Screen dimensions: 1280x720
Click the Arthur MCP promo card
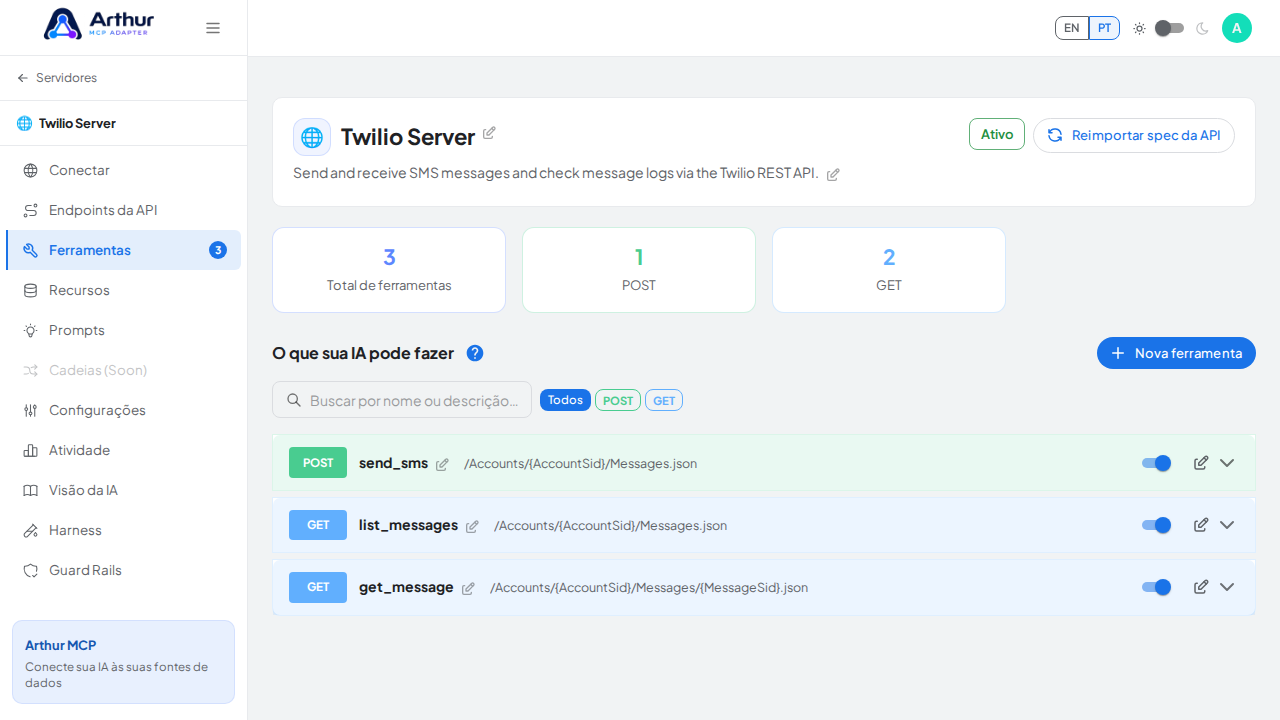point(123,662)
